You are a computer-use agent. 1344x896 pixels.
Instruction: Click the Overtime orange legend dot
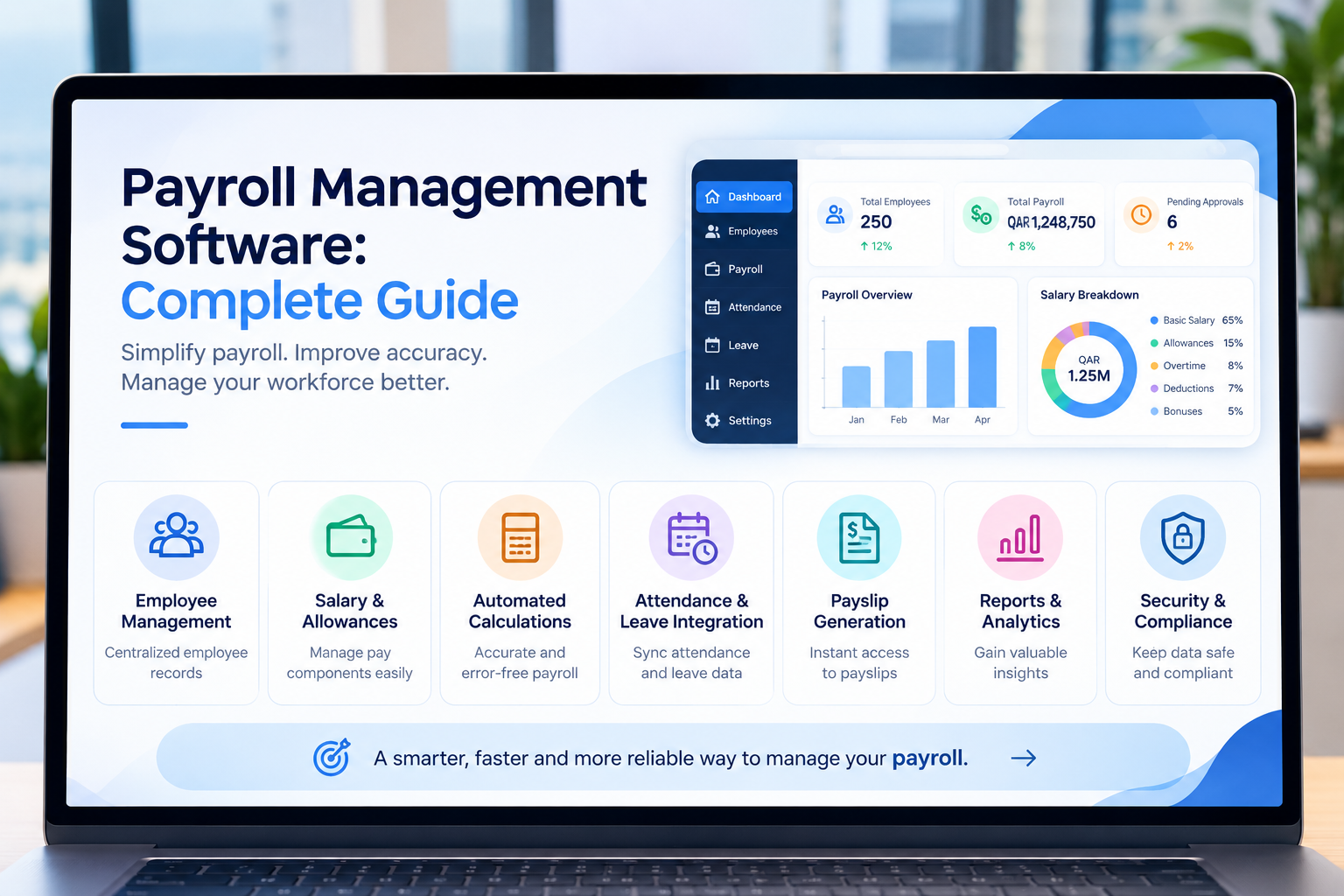1154,366
